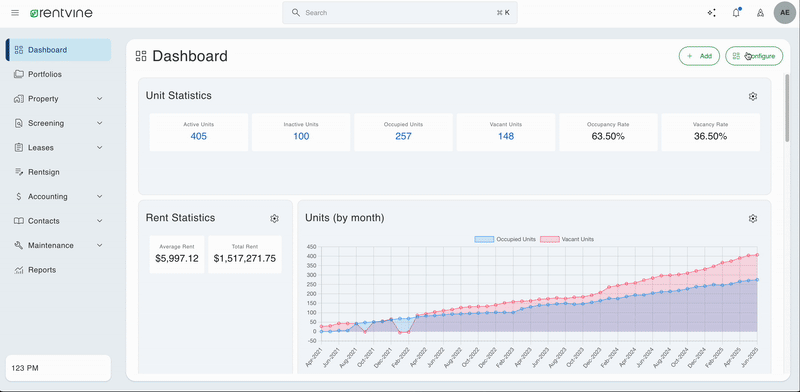
Task: Open the sparkle AI assistant icon
Action: pos(711,13)
